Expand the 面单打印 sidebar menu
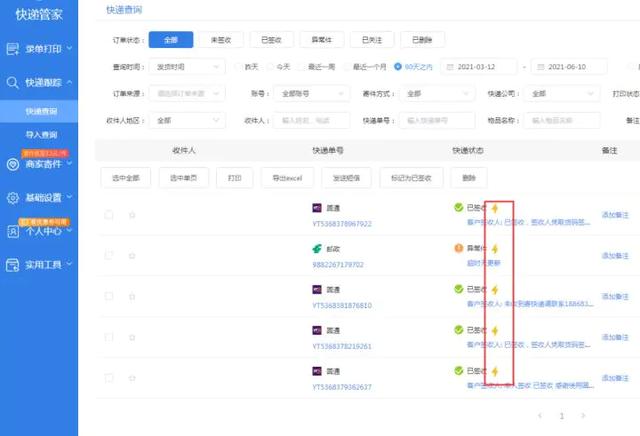This screenshot has height=436, width=640. click(x=69, y=48)
